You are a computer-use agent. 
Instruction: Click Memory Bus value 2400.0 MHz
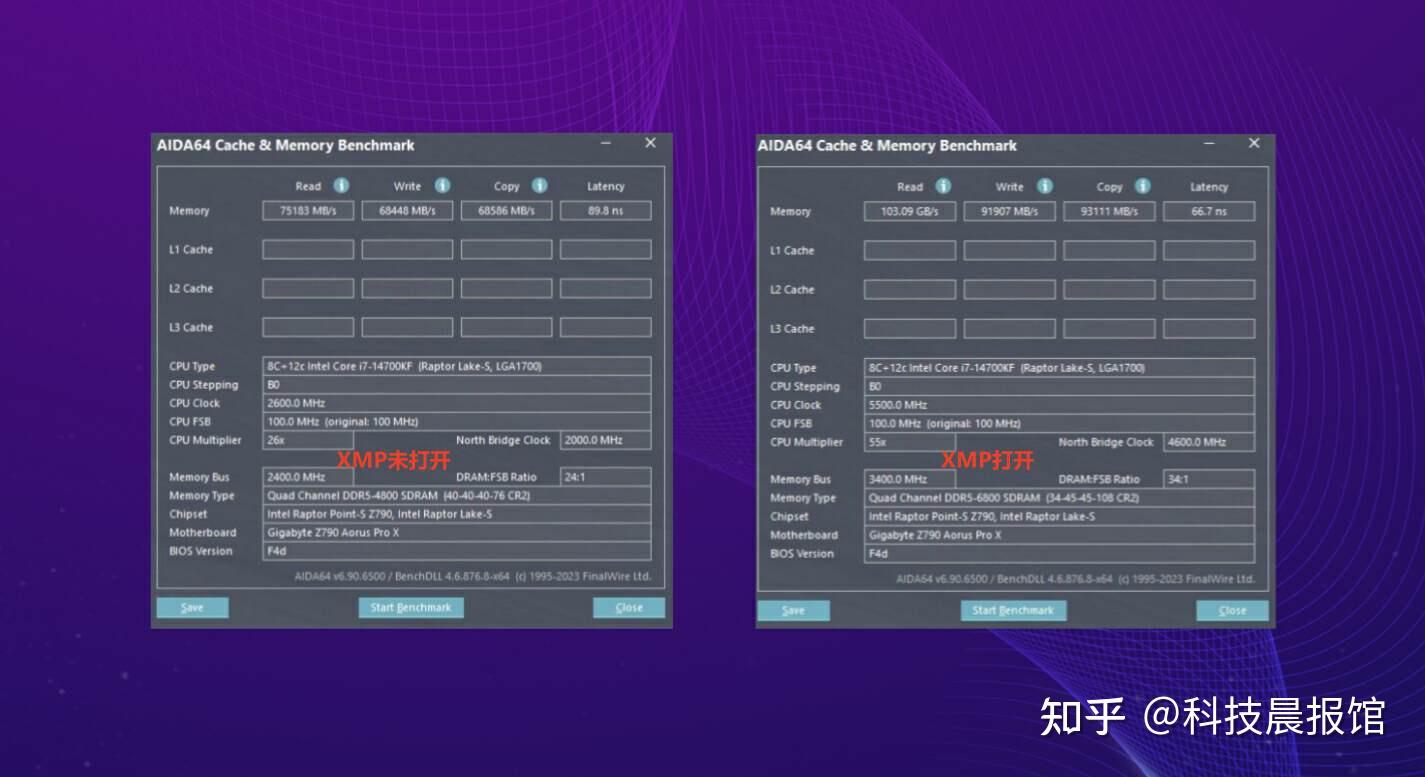tap(308, 477)
